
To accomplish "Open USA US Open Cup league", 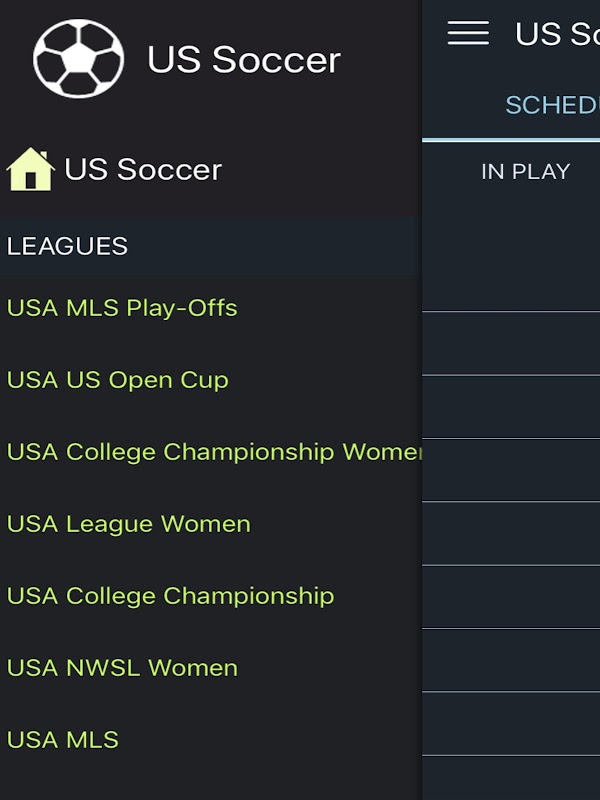I will (x=118, y=380).
